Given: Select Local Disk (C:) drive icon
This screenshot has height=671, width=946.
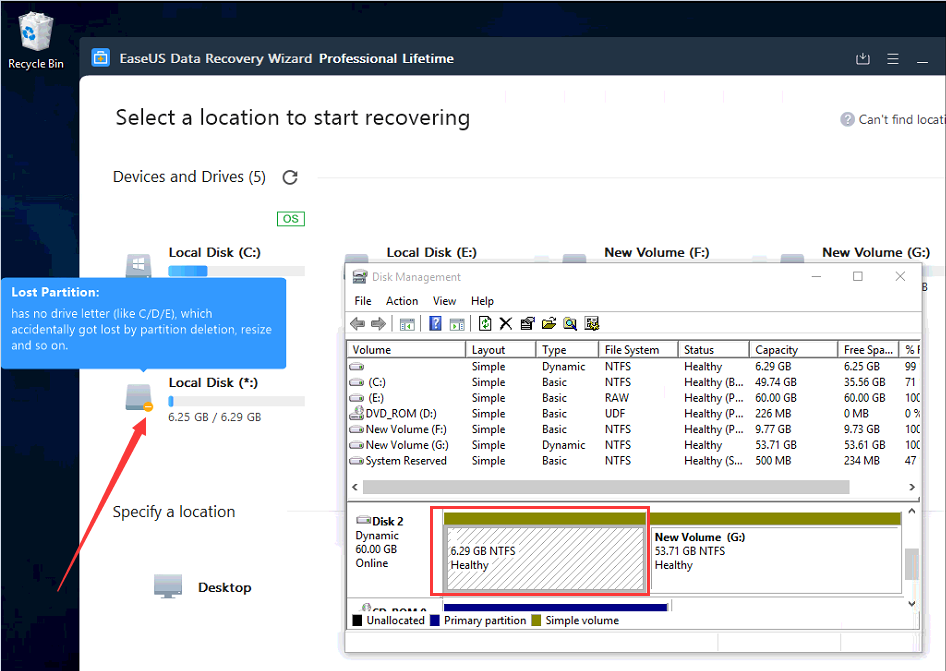Looking at the screenshot, I should pyautogui.click(x=138, y=264).
